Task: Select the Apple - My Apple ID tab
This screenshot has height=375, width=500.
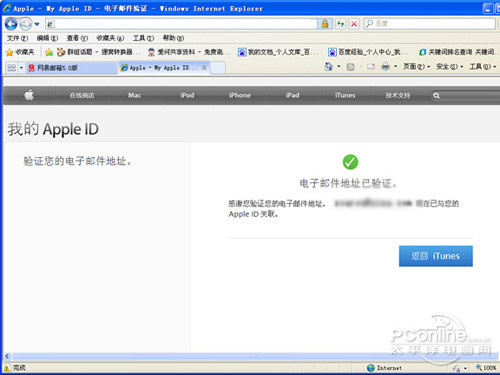Action: 160,68
